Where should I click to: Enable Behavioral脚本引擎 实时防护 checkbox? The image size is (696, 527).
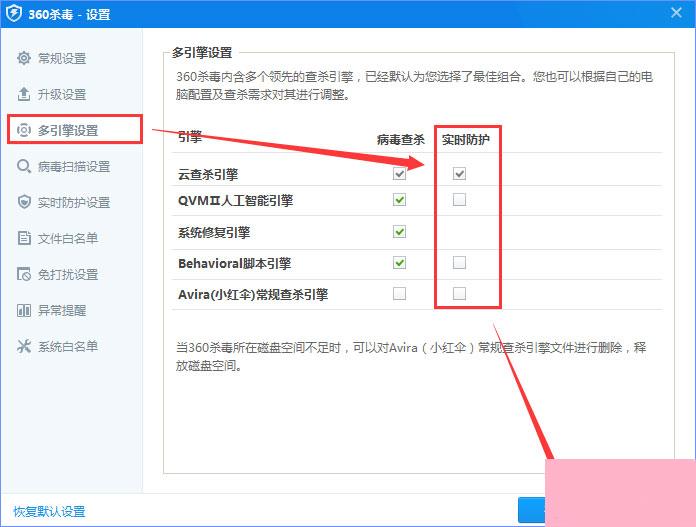pyautogui.click(x=459, y=263)
